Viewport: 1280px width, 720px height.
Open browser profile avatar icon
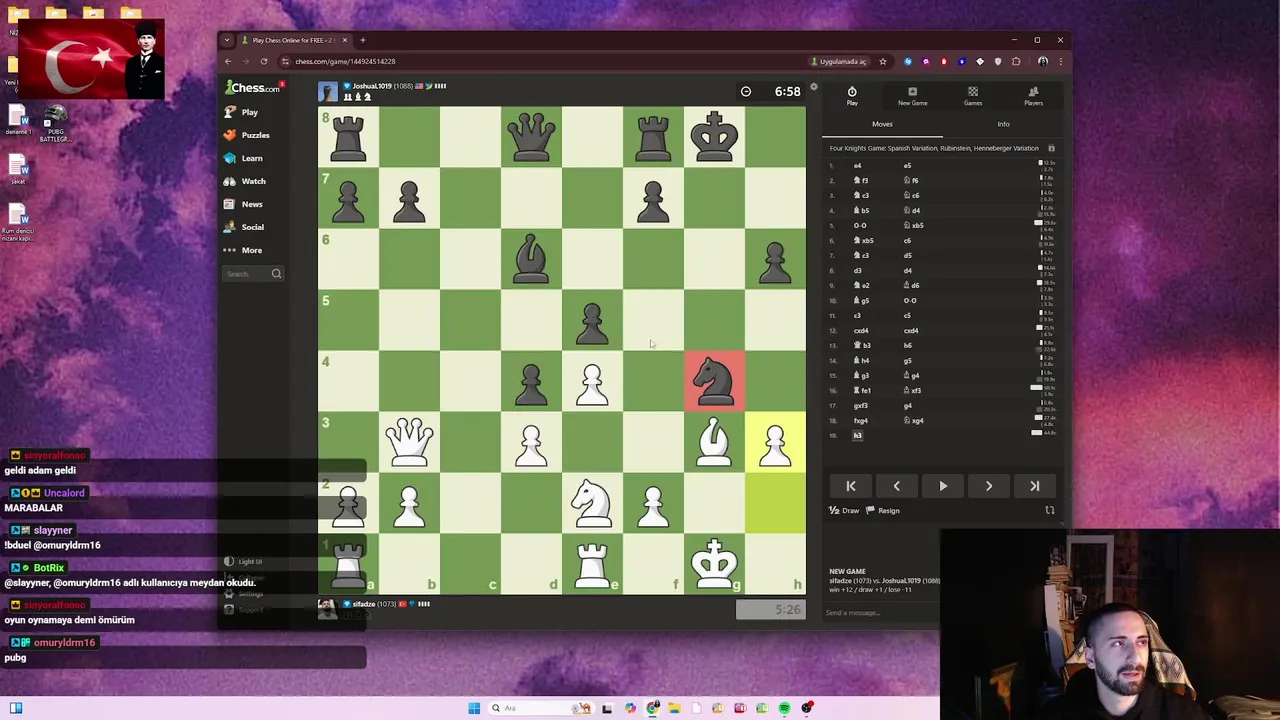tap(1043, 61)
